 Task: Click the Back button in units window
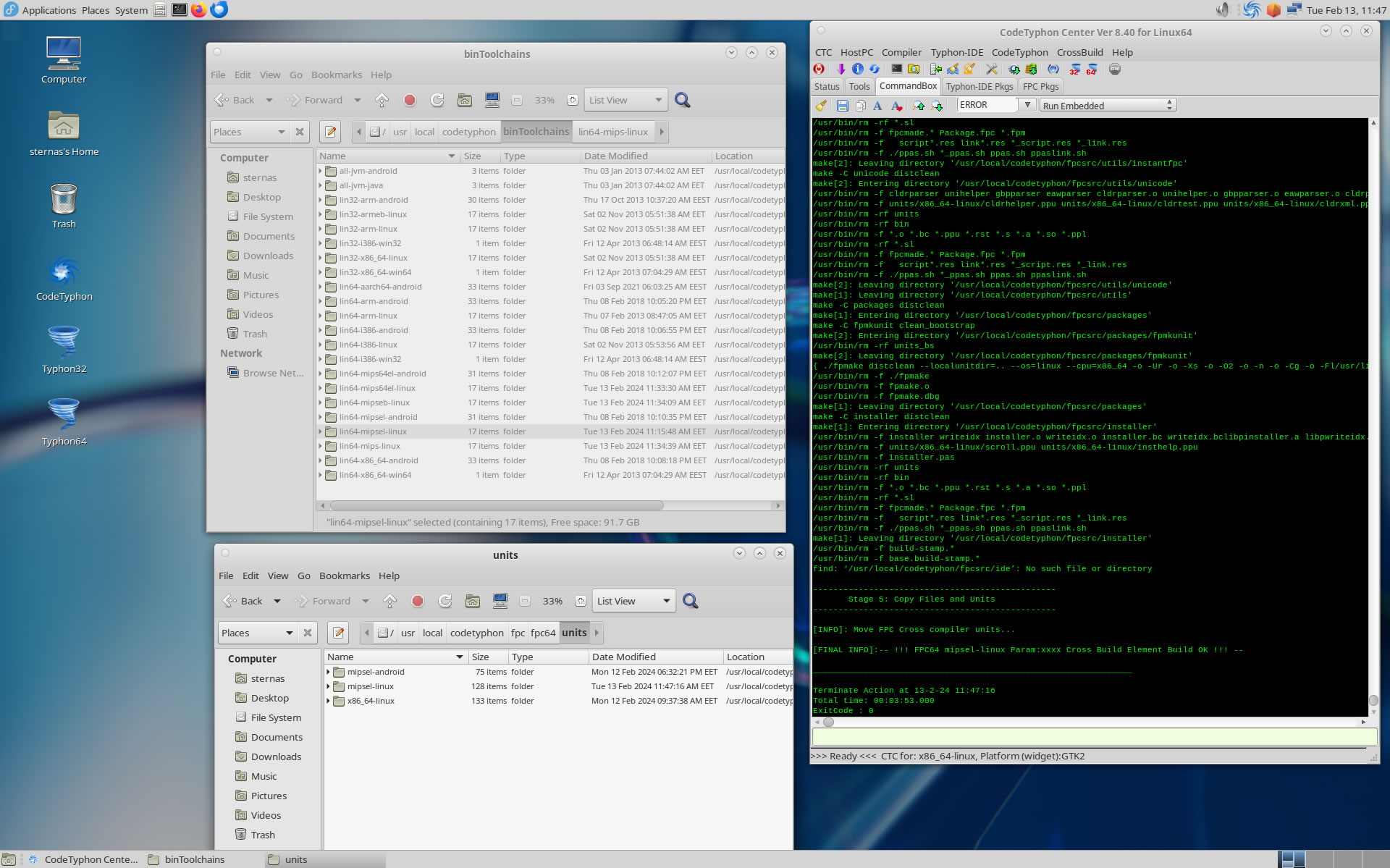point(243,602)
